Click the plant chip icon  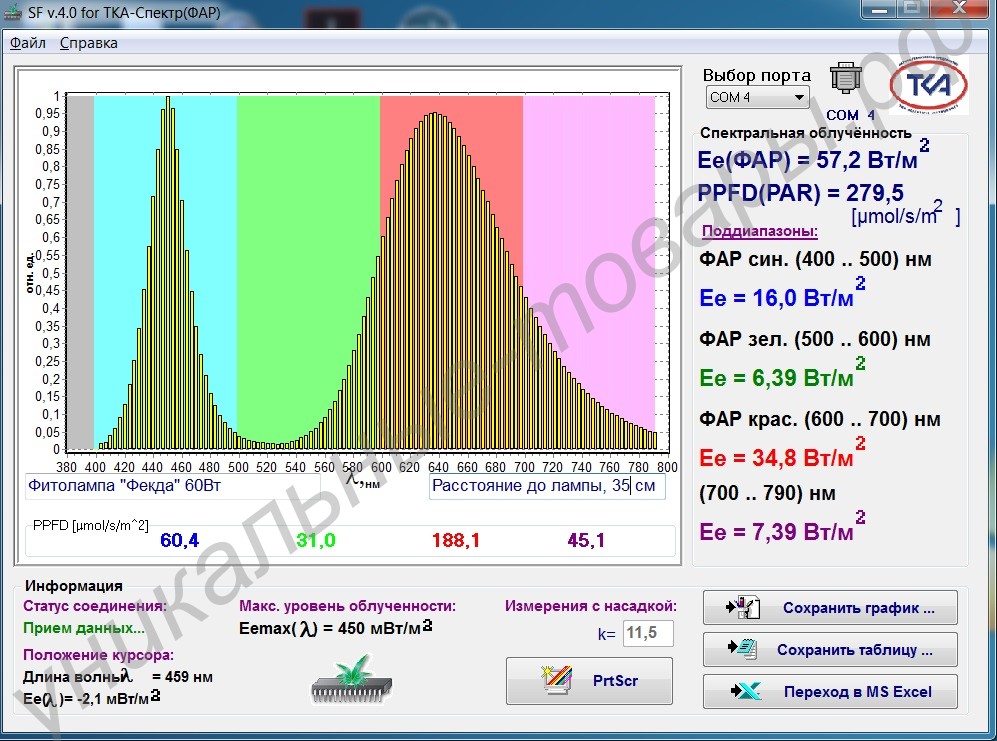tap(352, 681)
